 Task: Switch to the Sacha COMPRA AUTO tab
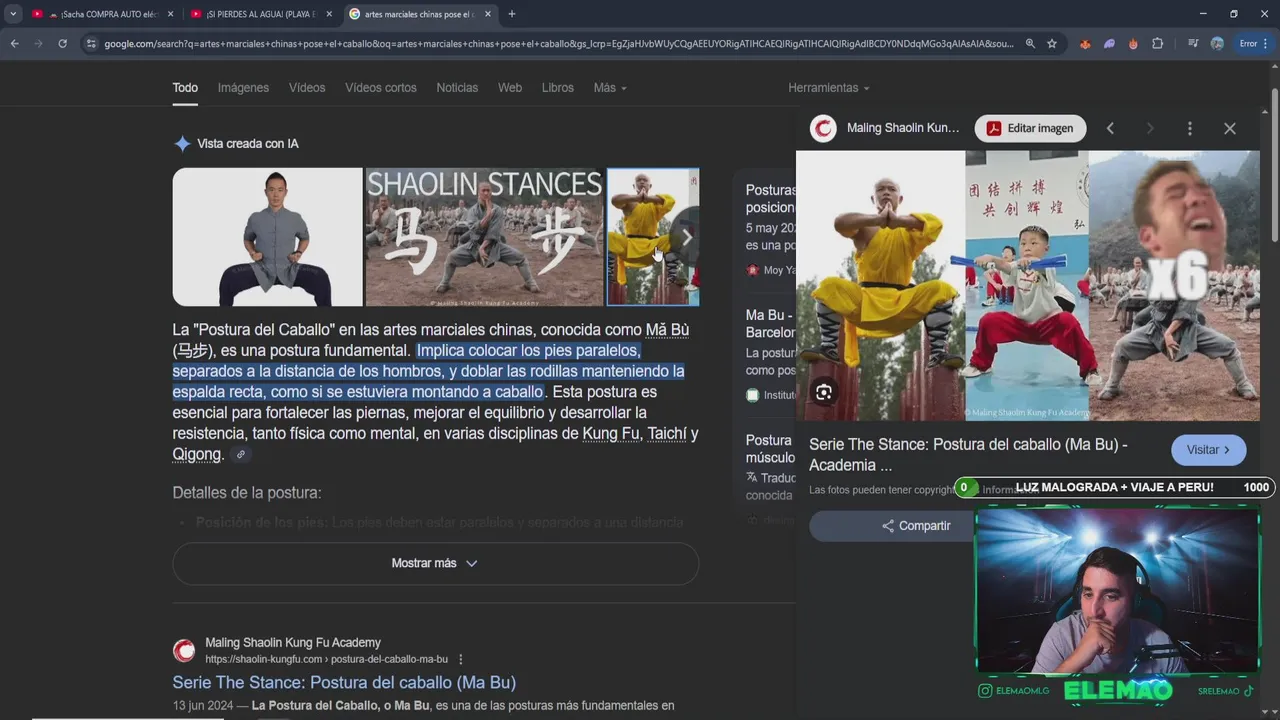click(103, 14)
